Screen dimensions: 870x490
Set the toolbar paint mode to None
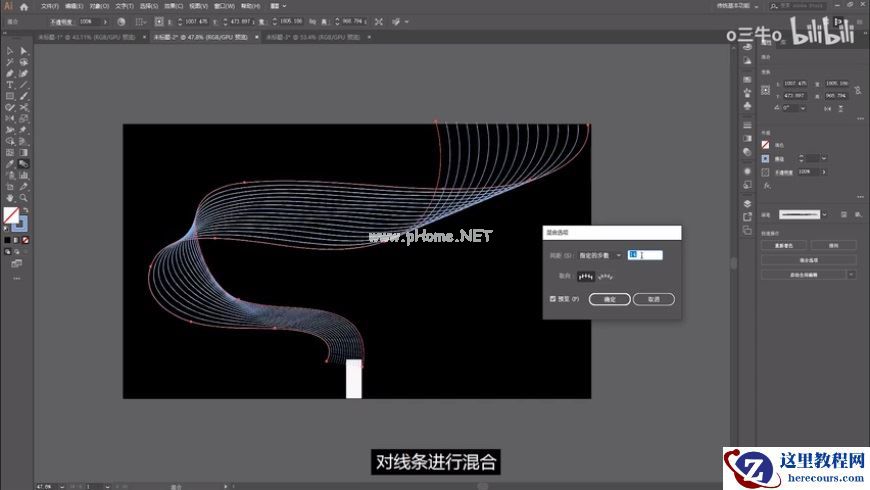point(25,240)
